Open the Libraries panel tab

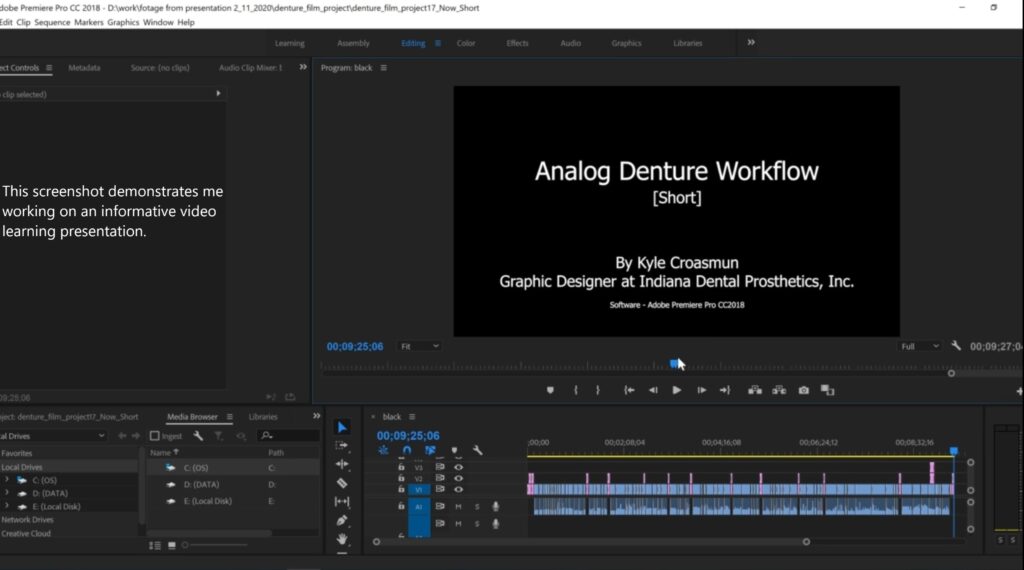[263, 417]
